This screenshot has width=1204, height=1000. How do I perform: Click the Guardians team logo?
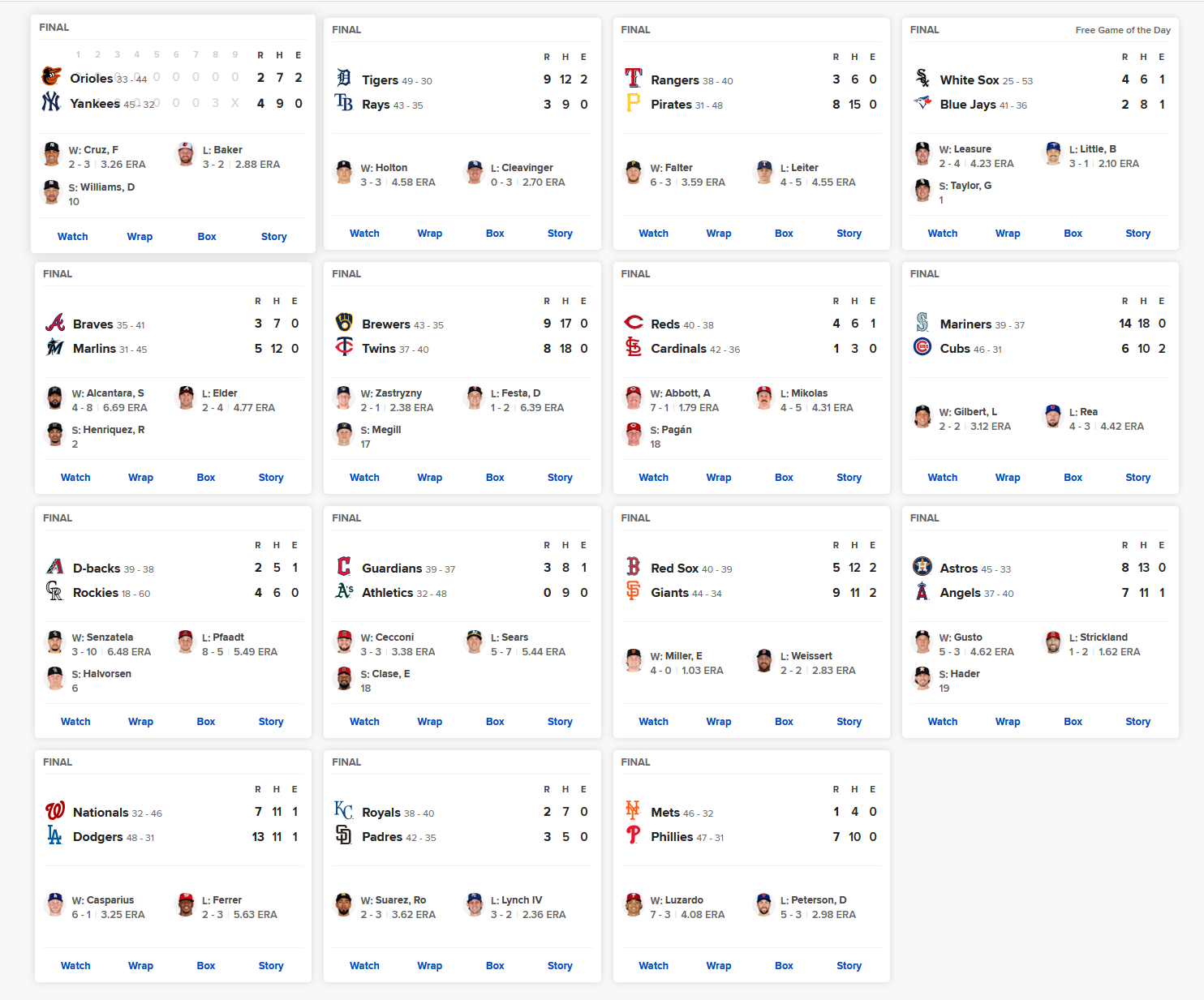pos(344,566)
